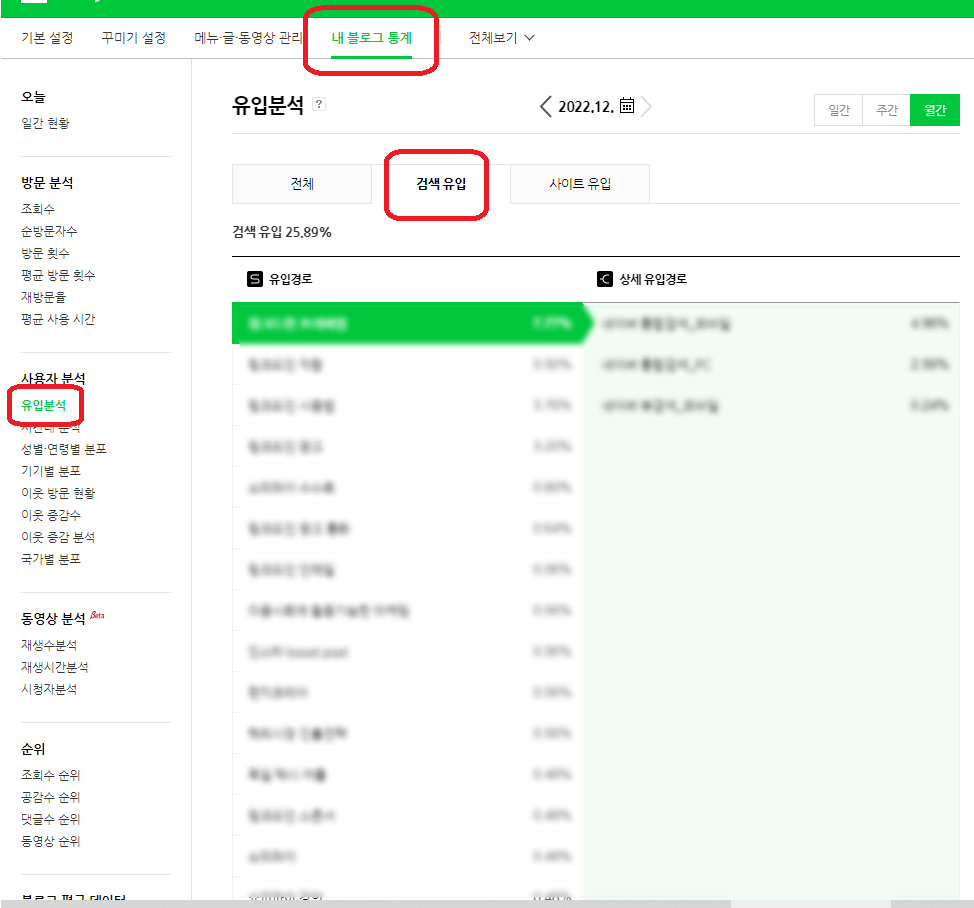Open the calendar date picker icon
Screen dimensions: 974x908
click(x=627, y=106)
